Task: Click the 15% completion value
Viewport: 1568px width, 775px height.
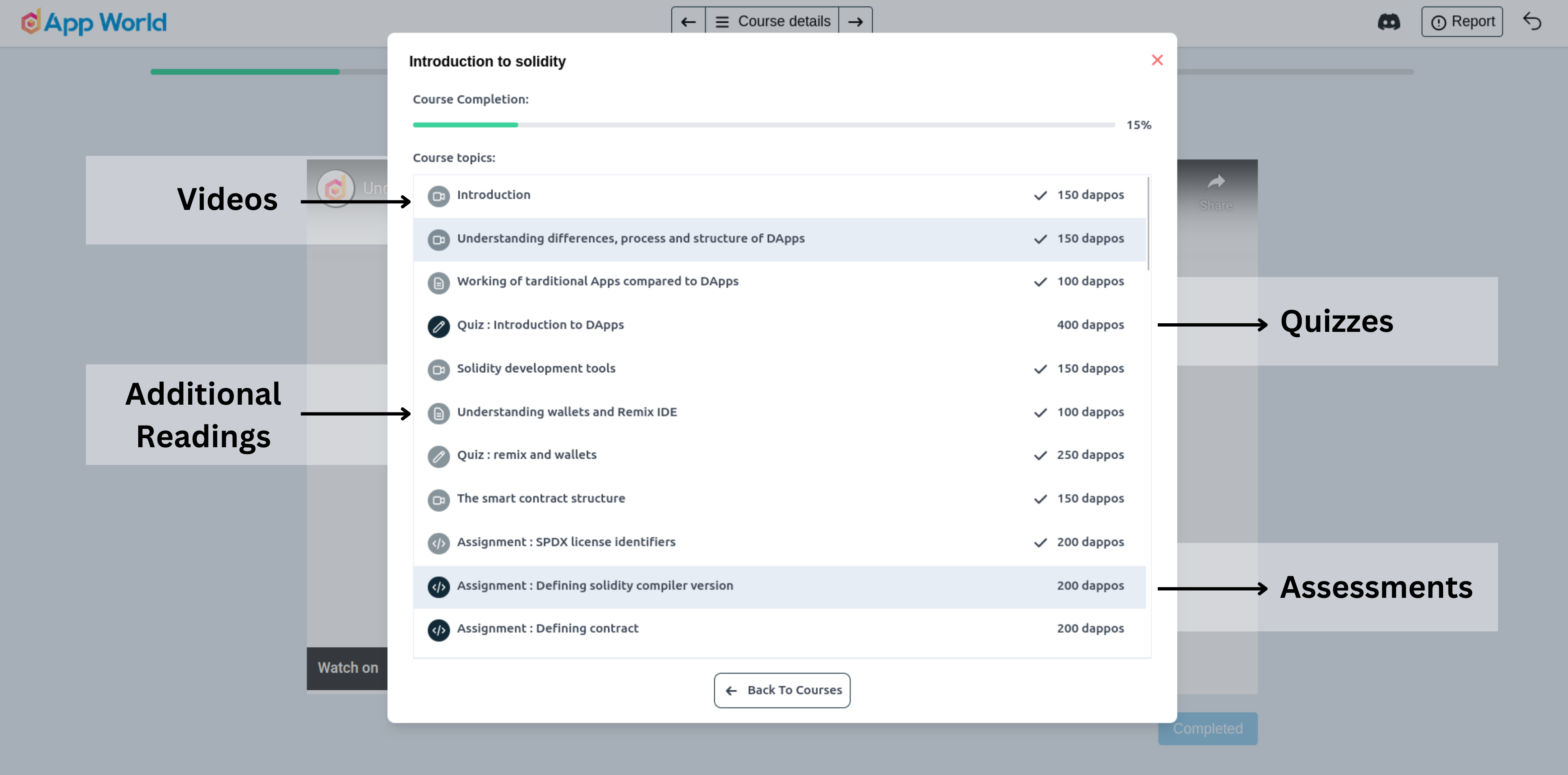Action: pos(1139,125)
